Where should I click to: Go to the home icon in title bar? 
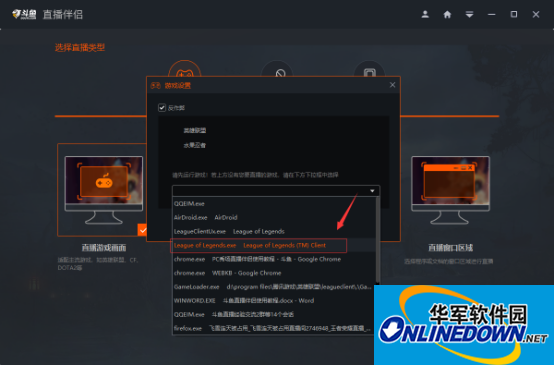click(447, 14)
